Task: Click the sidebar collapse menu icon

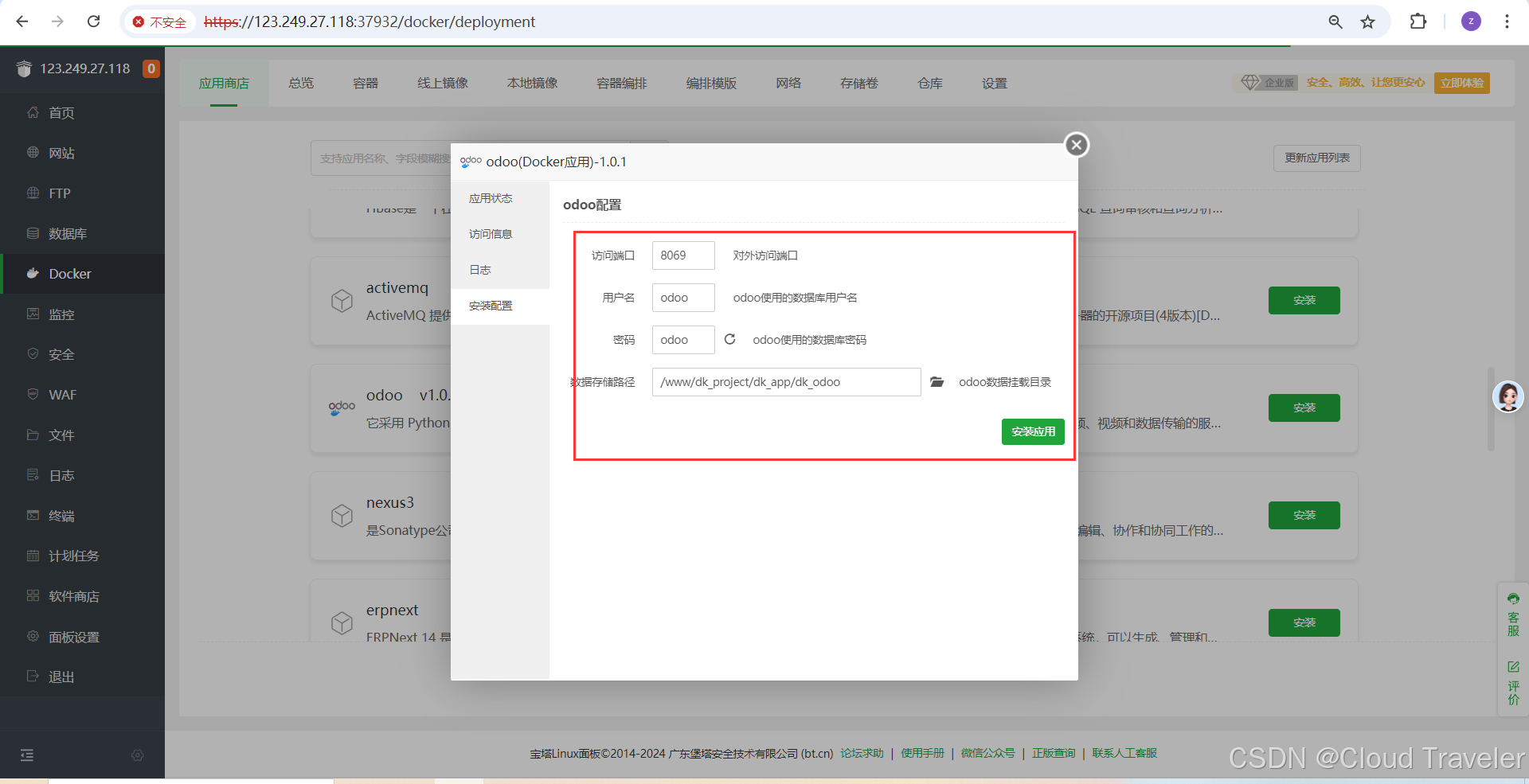Action: (27, 755)
